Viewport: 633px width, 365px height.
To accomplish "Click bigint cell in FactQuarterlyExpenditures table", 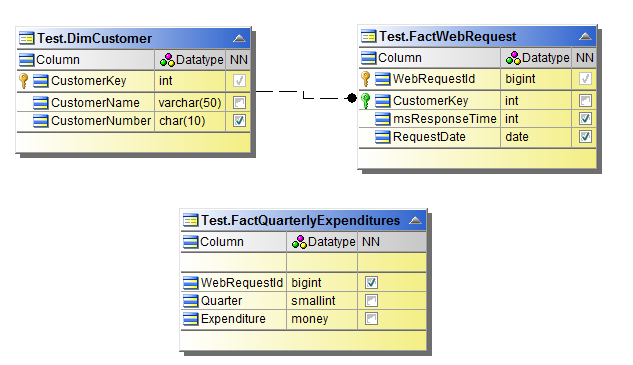I will coord(322,283).
